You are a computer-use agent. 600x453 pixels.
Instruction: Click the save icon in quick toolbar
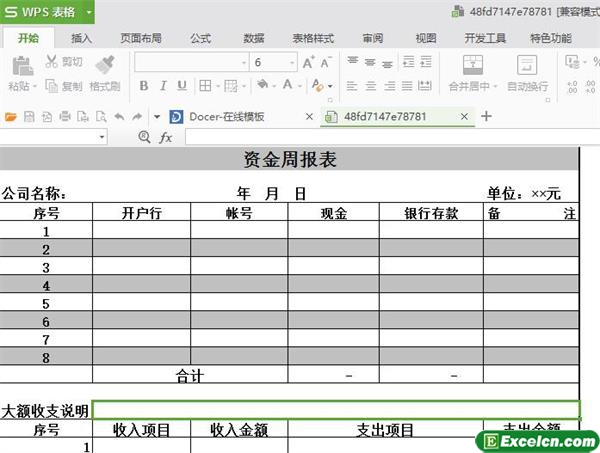pyautogui.click(x=29, y=116)
